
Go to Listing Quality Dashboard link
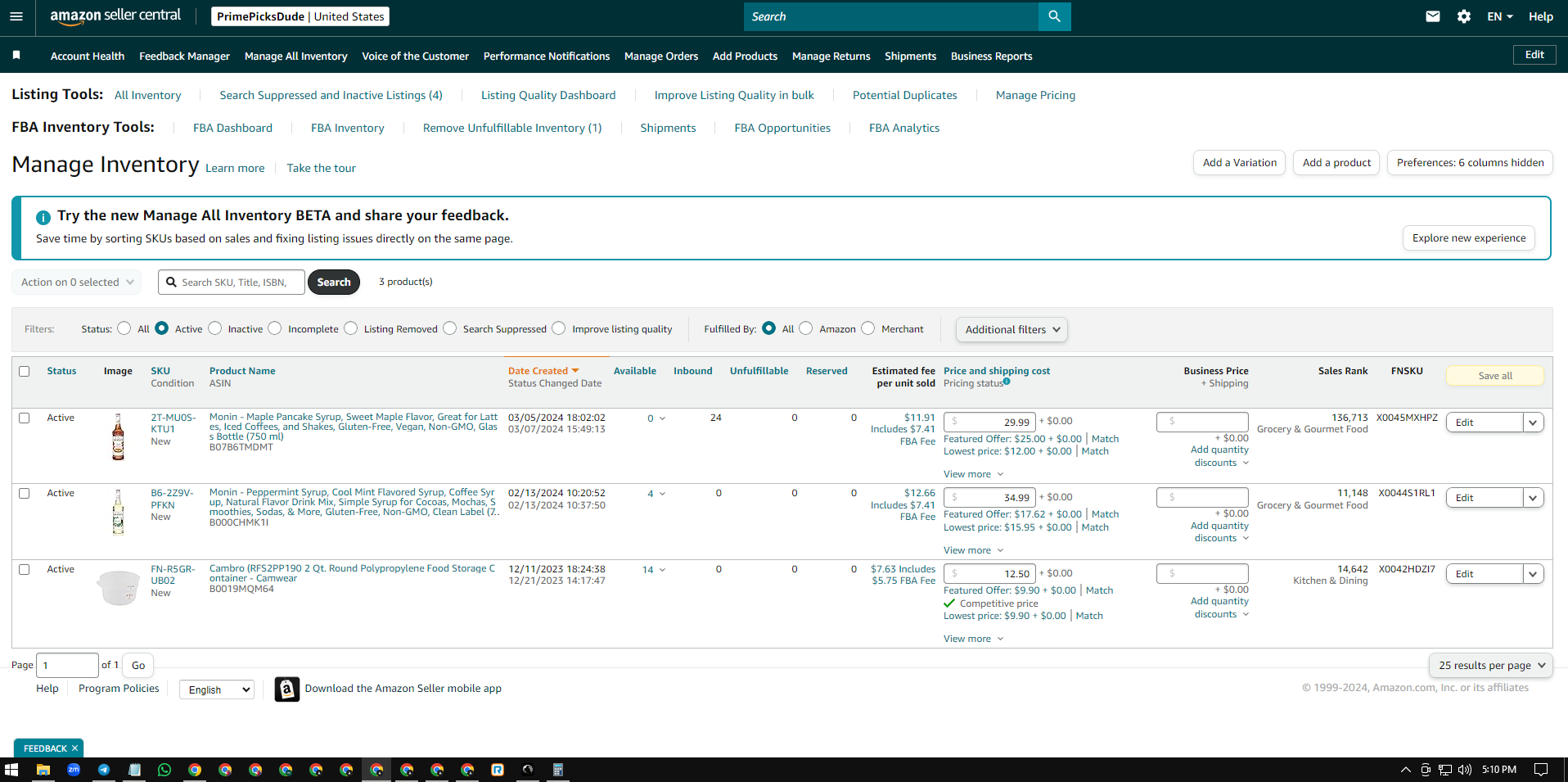coord(548,95)
